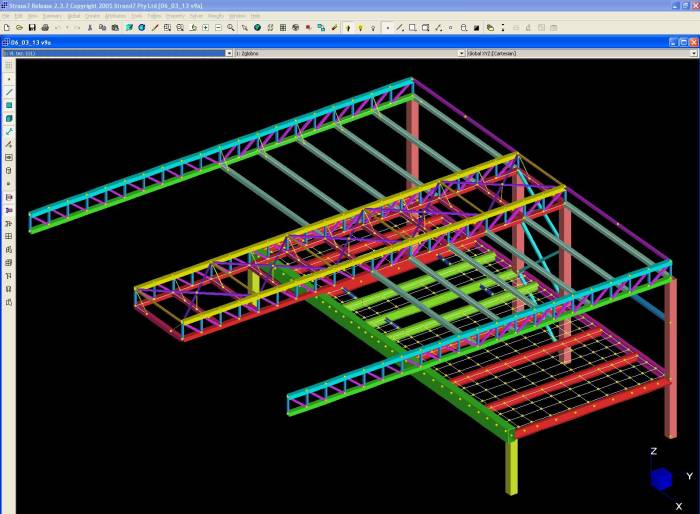Screen dimensions: 700x514
Task: Select the brick cube tool in left toolbar
Action: pyautogui.click(x=9, y=118)
